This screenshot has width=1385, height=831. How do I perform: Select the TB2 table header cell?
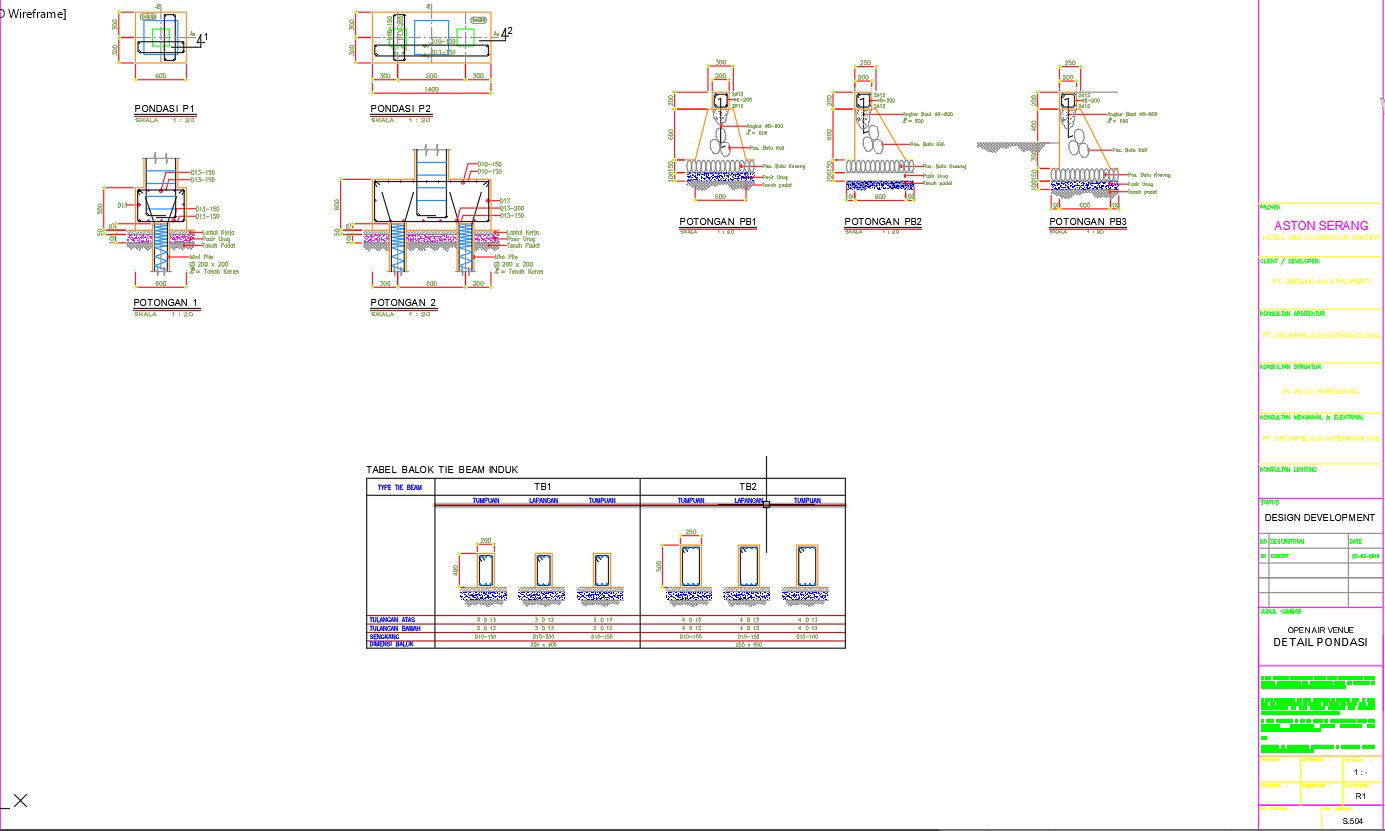pos(748,487)
